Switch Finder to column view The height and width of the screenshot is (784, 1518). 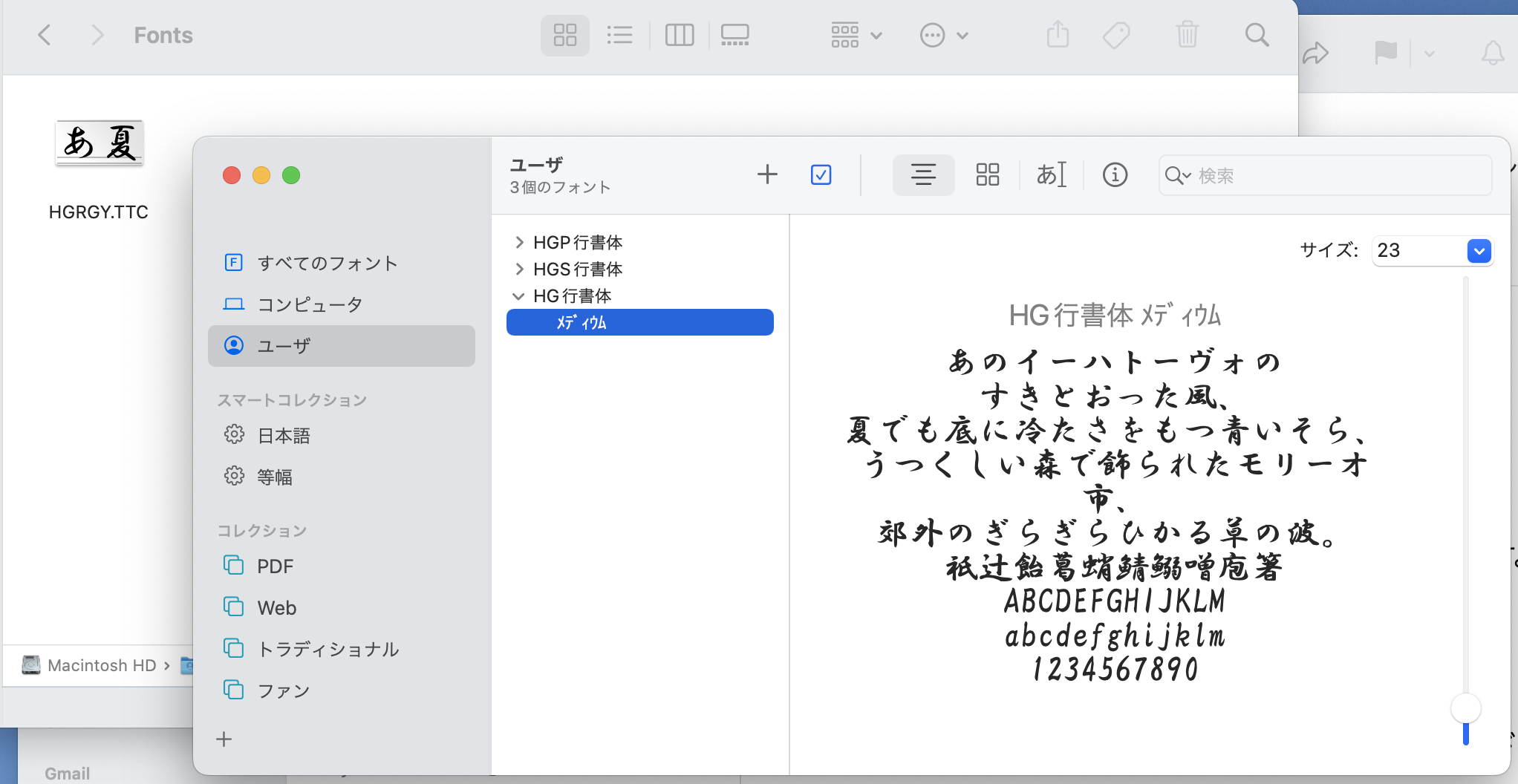pyautogui.click(x=679, y=35)
